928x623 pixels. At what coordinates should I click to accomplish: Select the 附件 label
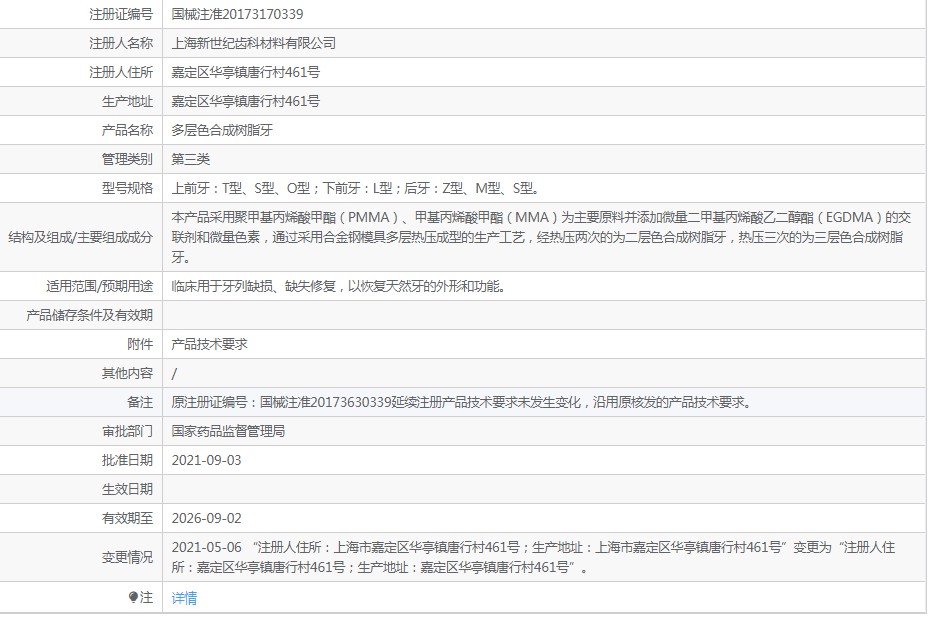click(x=140, y=344)
